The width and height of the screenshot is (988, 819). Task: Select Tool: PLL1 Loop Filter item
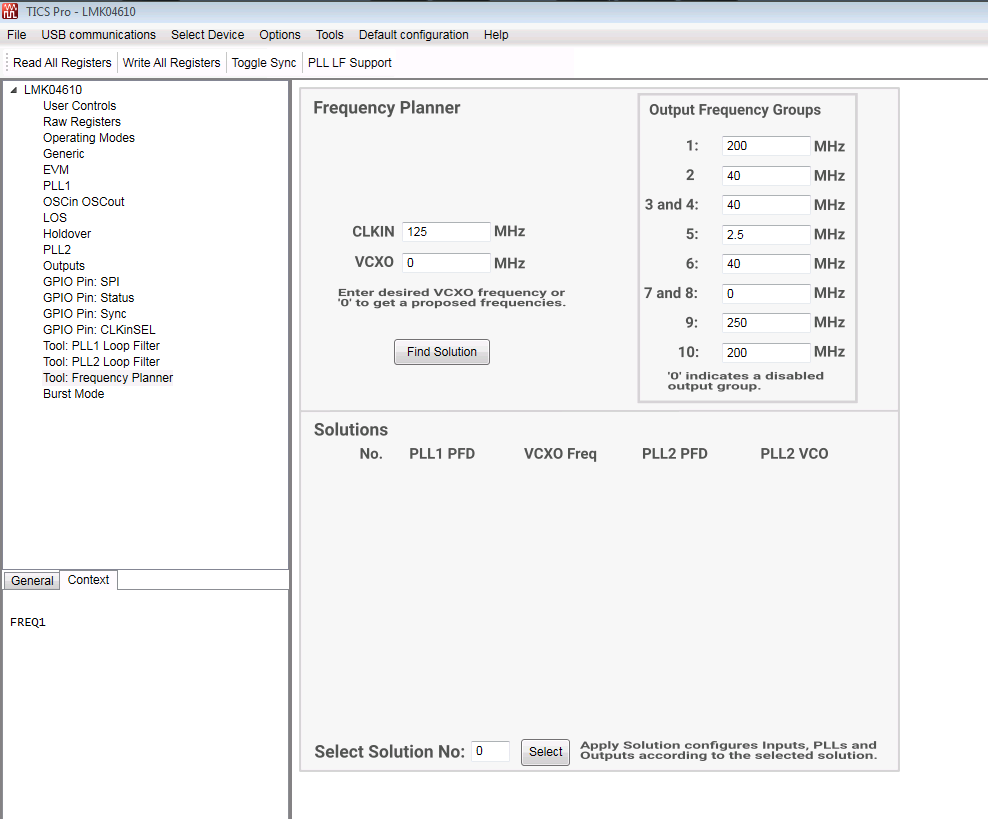[x=101, y=346]
